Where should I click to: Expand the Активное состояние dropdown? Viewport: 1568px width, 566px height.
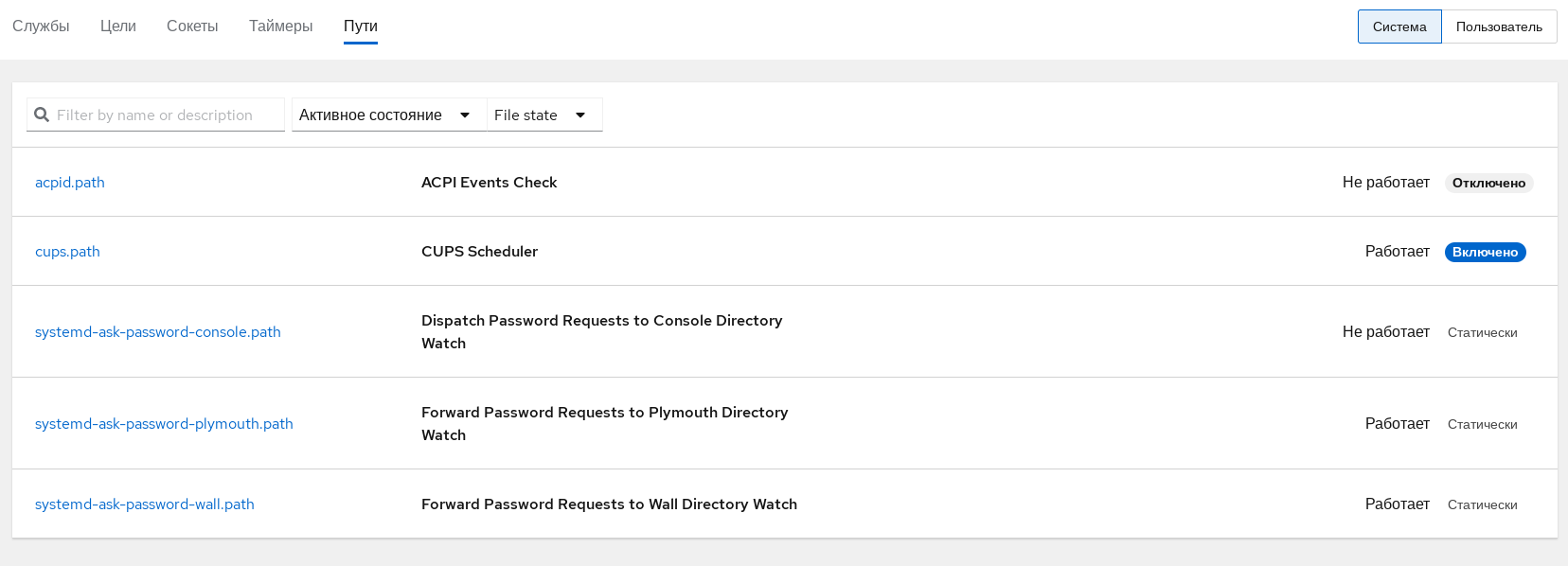(386, 115)
